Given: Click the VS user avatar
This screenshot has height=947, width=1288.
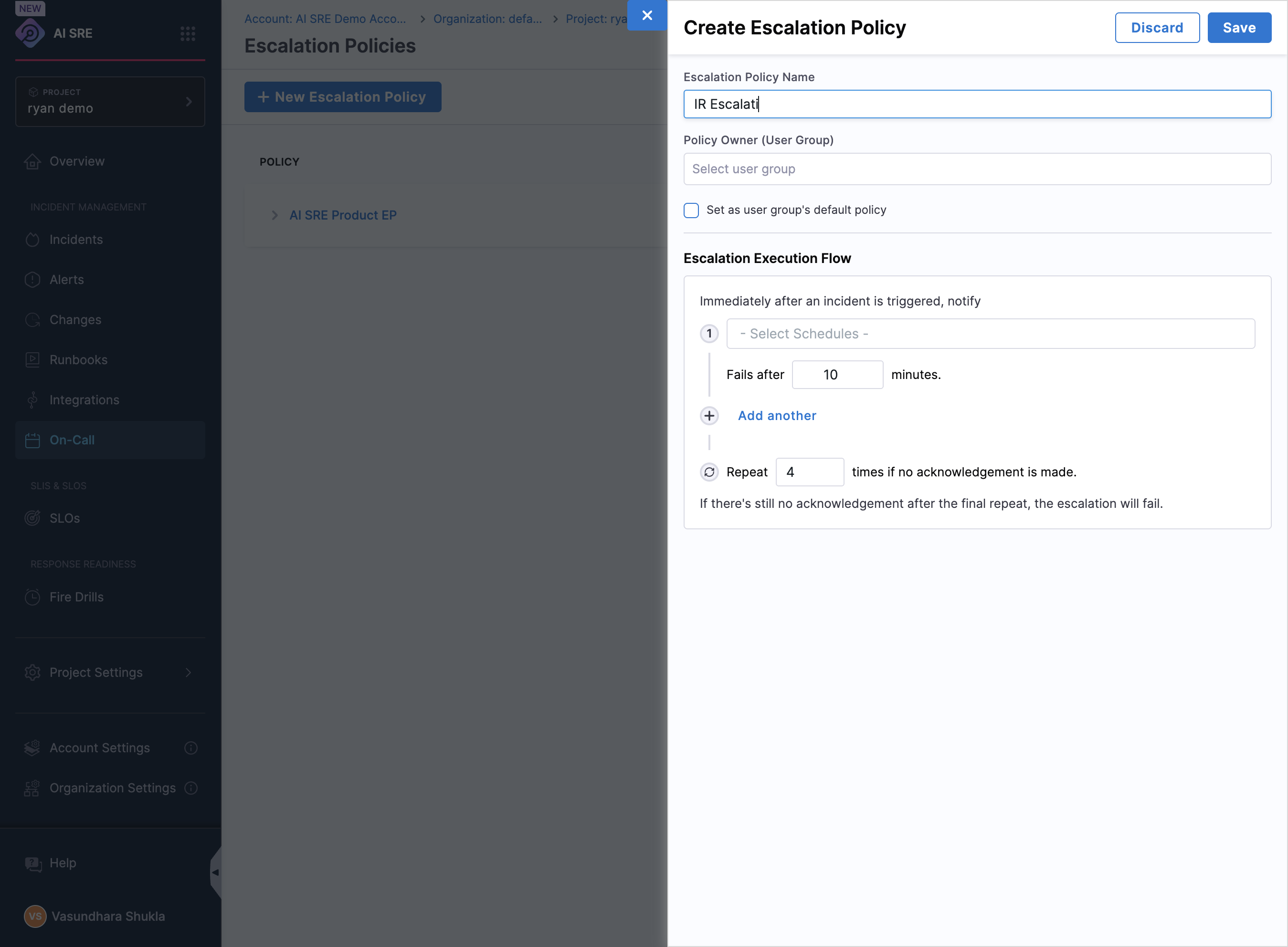Looking at the screenshot, I should [35, 916].
